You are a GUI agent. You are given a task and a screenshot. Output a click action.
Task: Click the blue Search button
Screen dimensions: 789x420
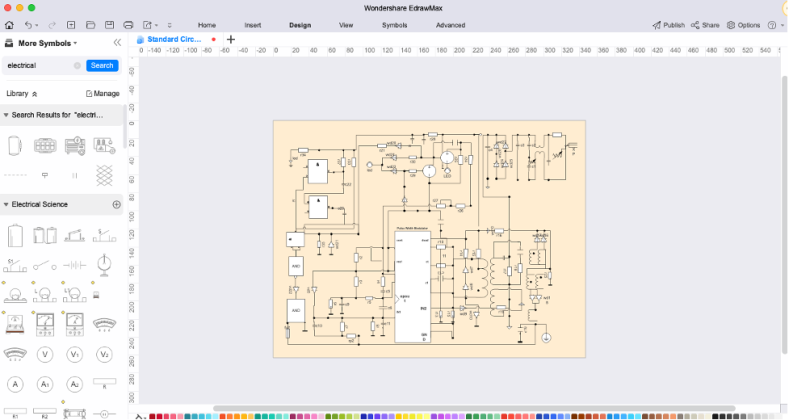click(x=102, y=65)
